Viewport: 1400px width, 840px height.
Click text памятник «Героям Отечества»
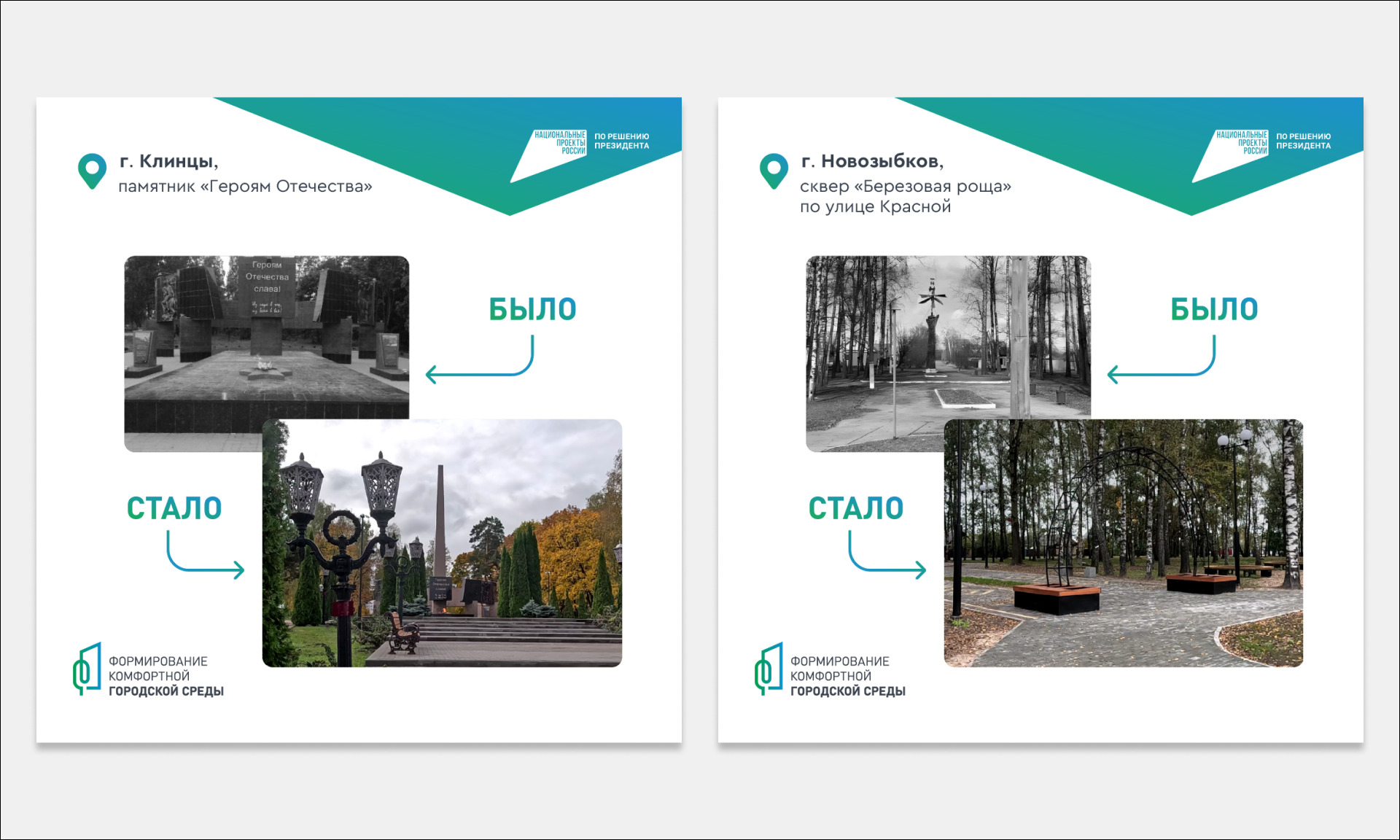(x=245, y=187)
